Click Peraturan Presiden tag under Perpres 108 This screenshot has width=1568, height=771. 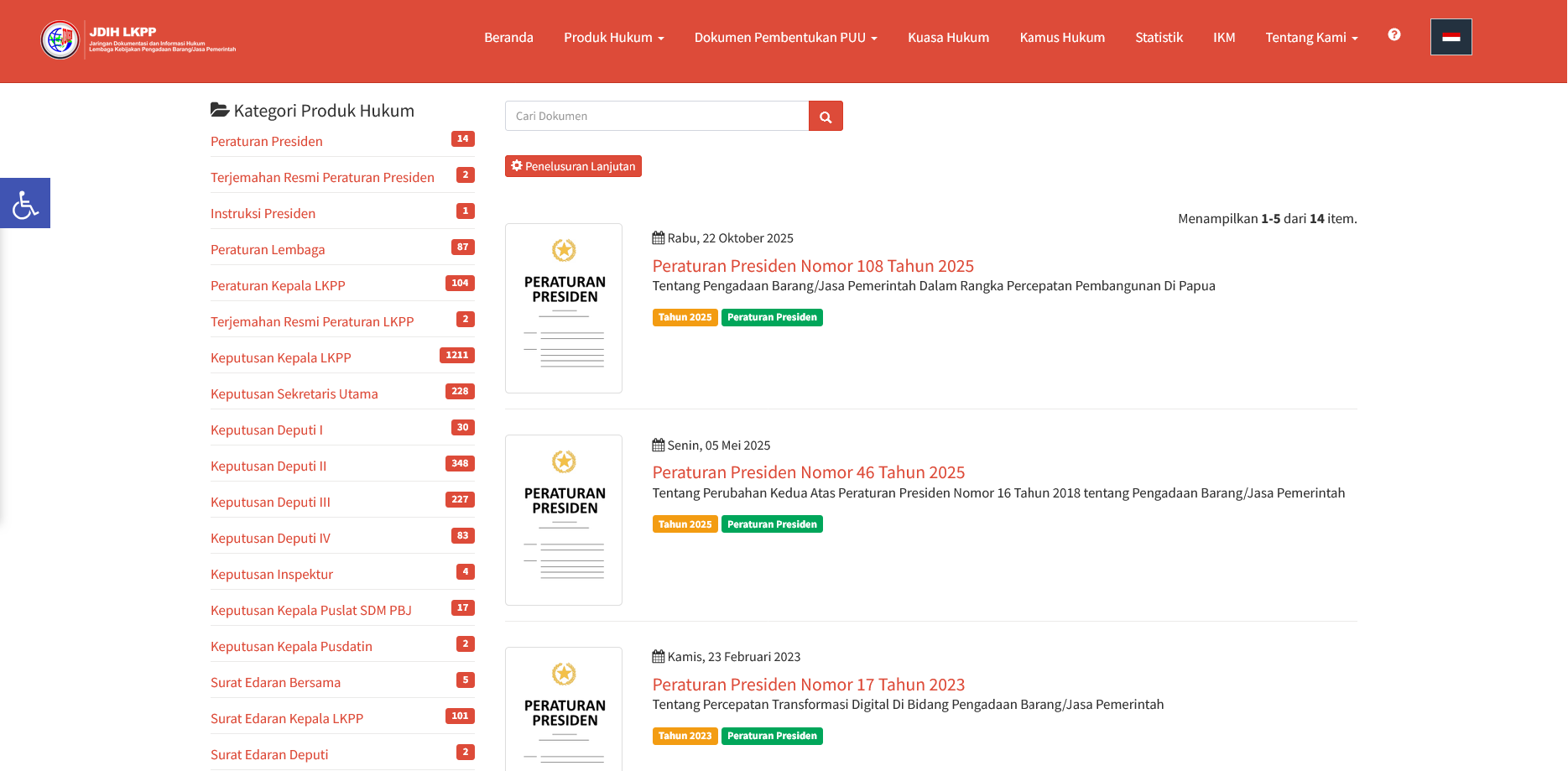click(x=772, y=317)
